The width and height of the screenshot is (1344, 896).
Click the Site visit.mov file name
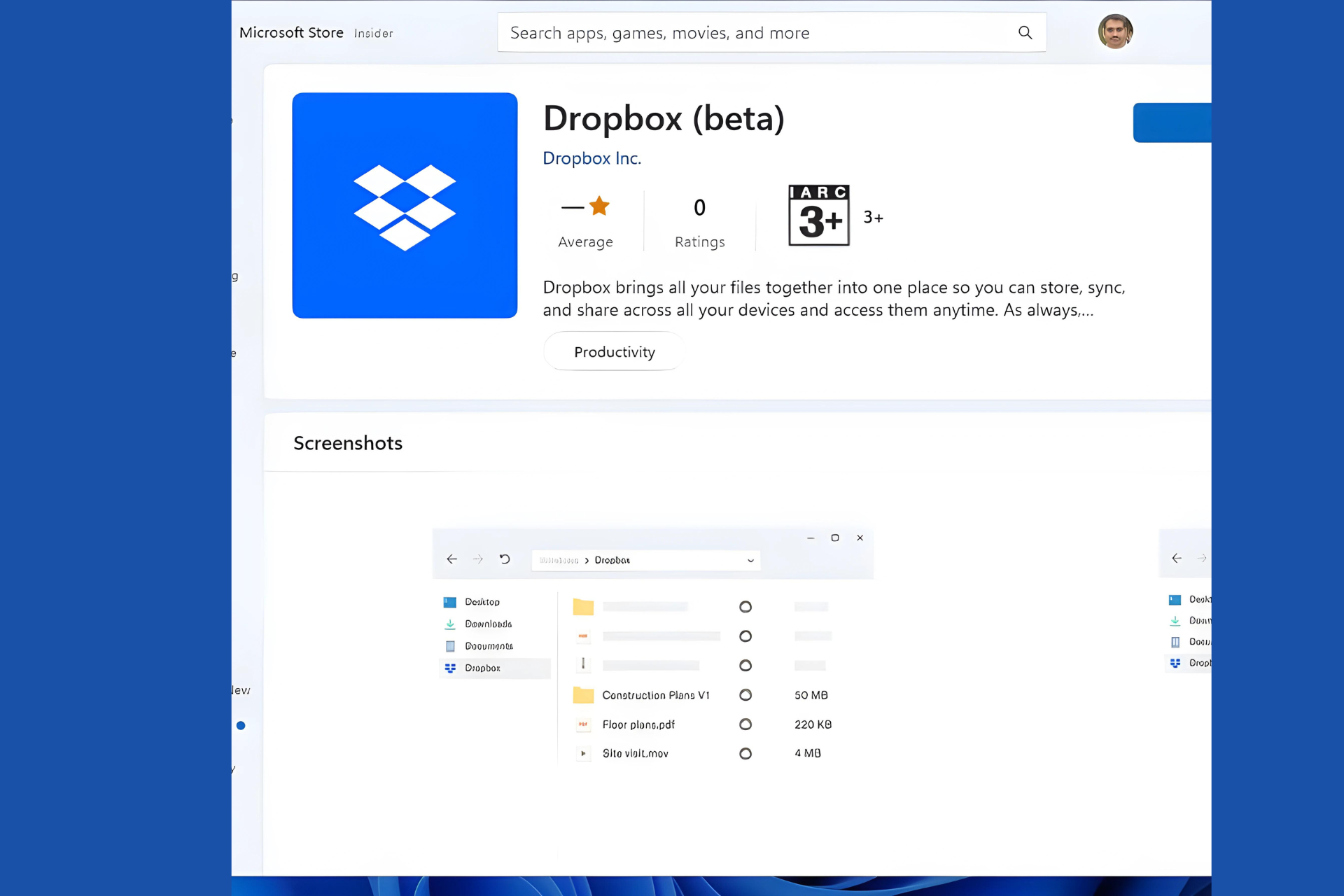[x=636, y=754]
